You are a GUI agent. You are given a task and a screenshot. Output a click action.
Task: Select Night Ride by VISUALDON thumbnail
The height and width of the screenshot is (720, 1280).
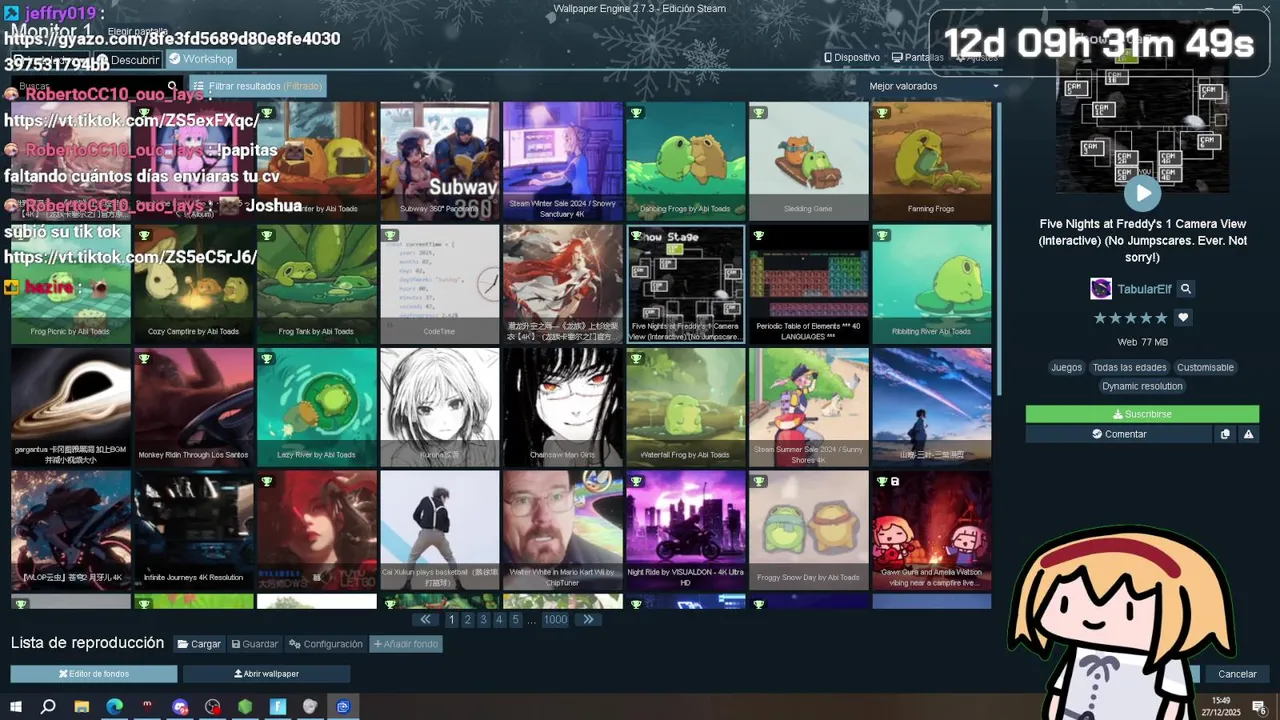coord(685,530)
